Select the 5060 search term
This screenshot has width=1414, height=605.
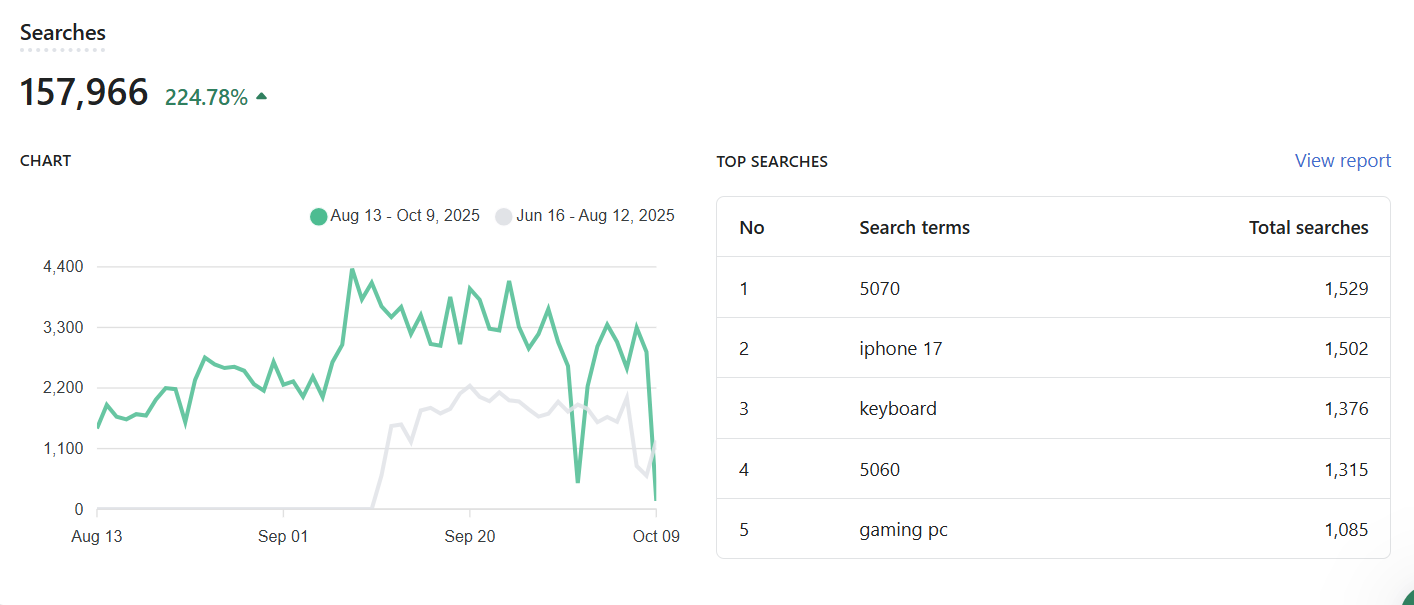point(879,470)
